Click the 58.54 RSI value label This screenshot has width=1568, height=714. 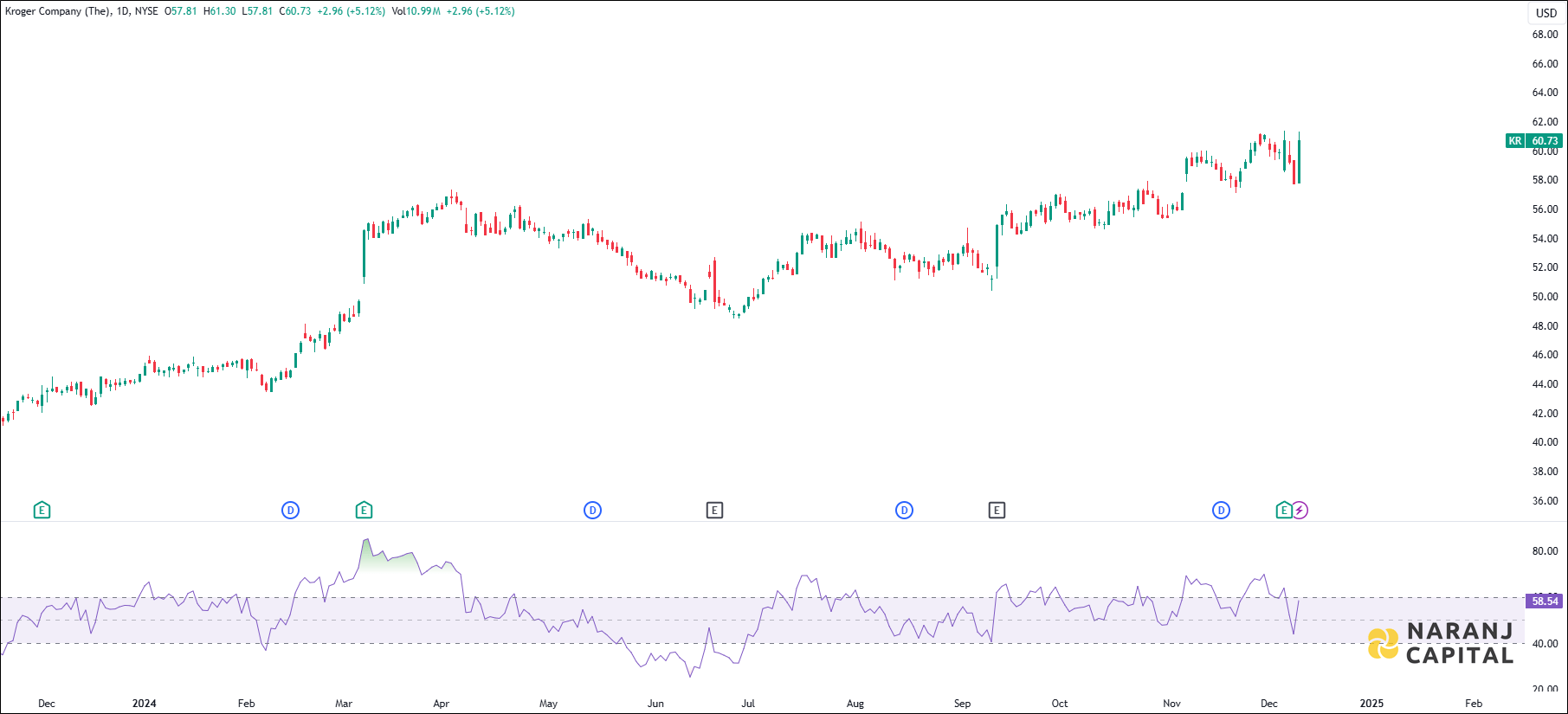point(1545,601)
